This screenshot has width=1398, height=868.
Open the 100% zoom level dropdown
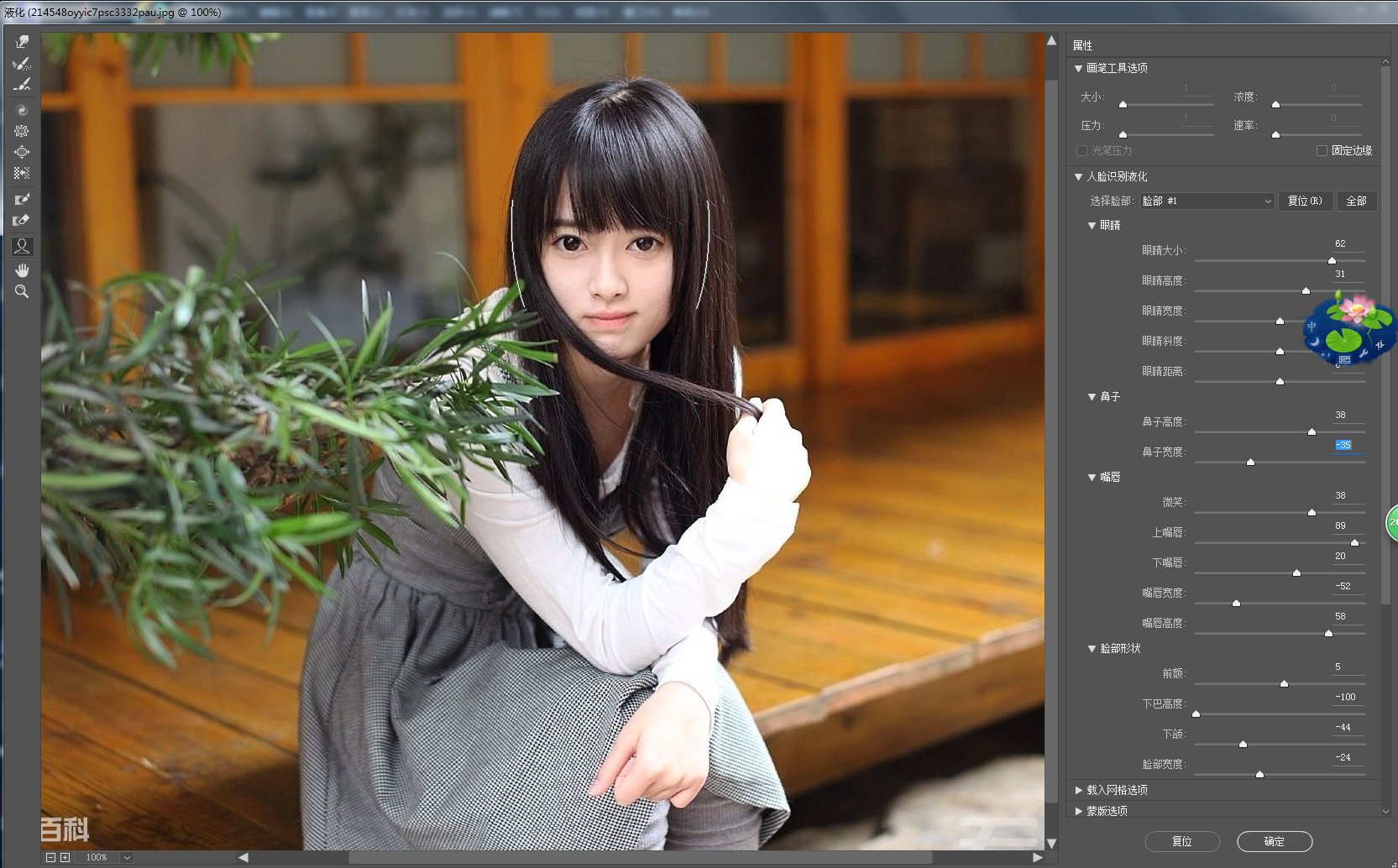tap(127, 857)
